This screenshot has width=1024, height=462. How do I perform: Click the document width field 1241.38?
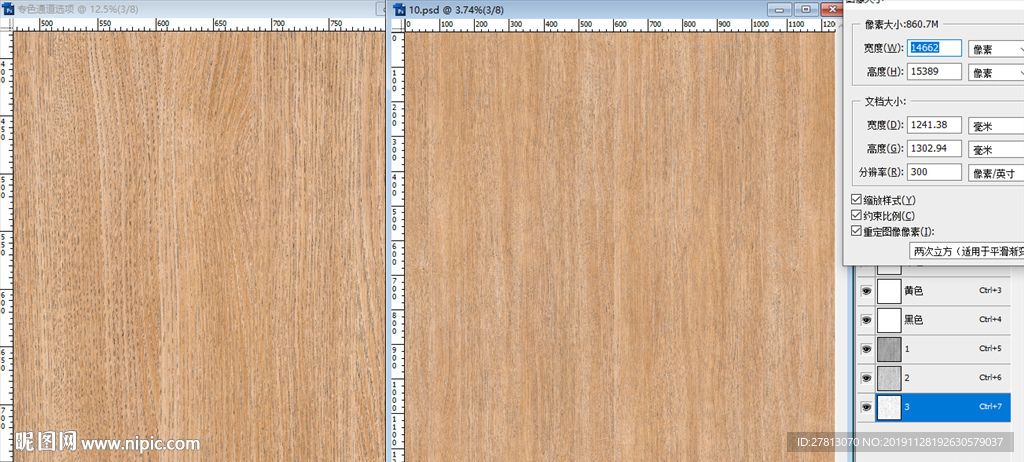935,125
